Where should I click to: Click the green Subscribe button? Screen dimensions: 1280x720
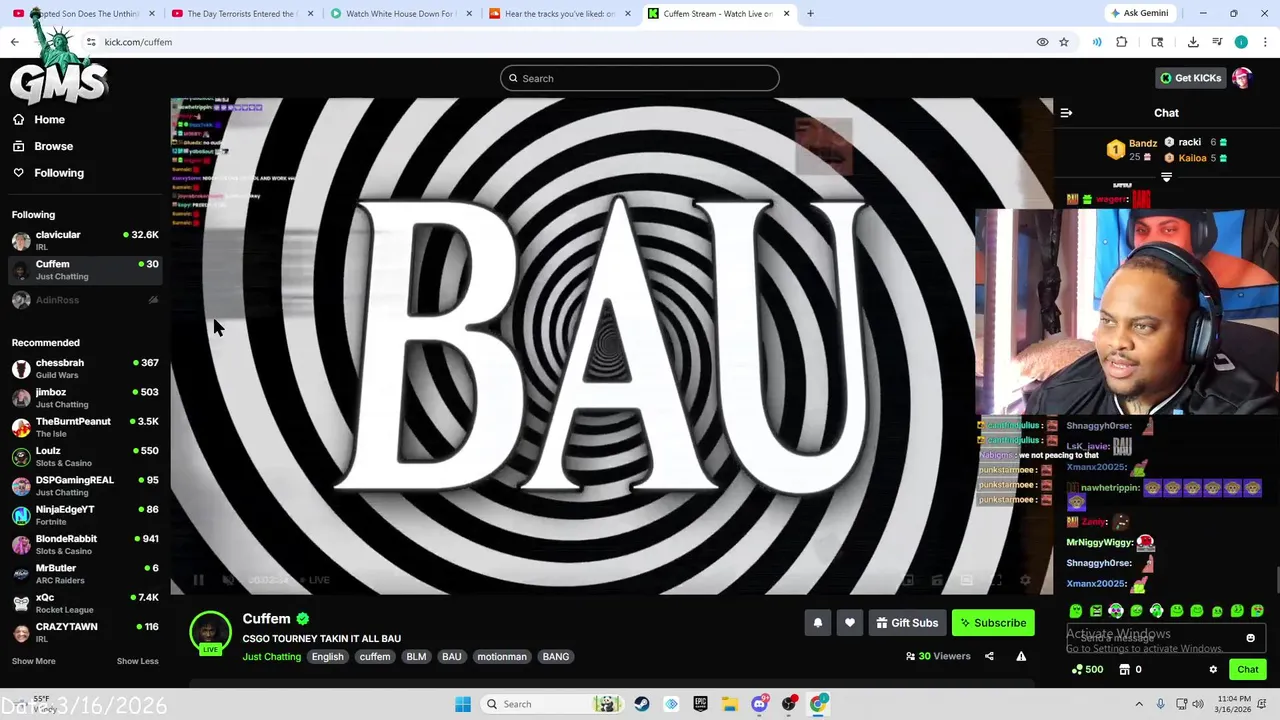click(993, 623)
